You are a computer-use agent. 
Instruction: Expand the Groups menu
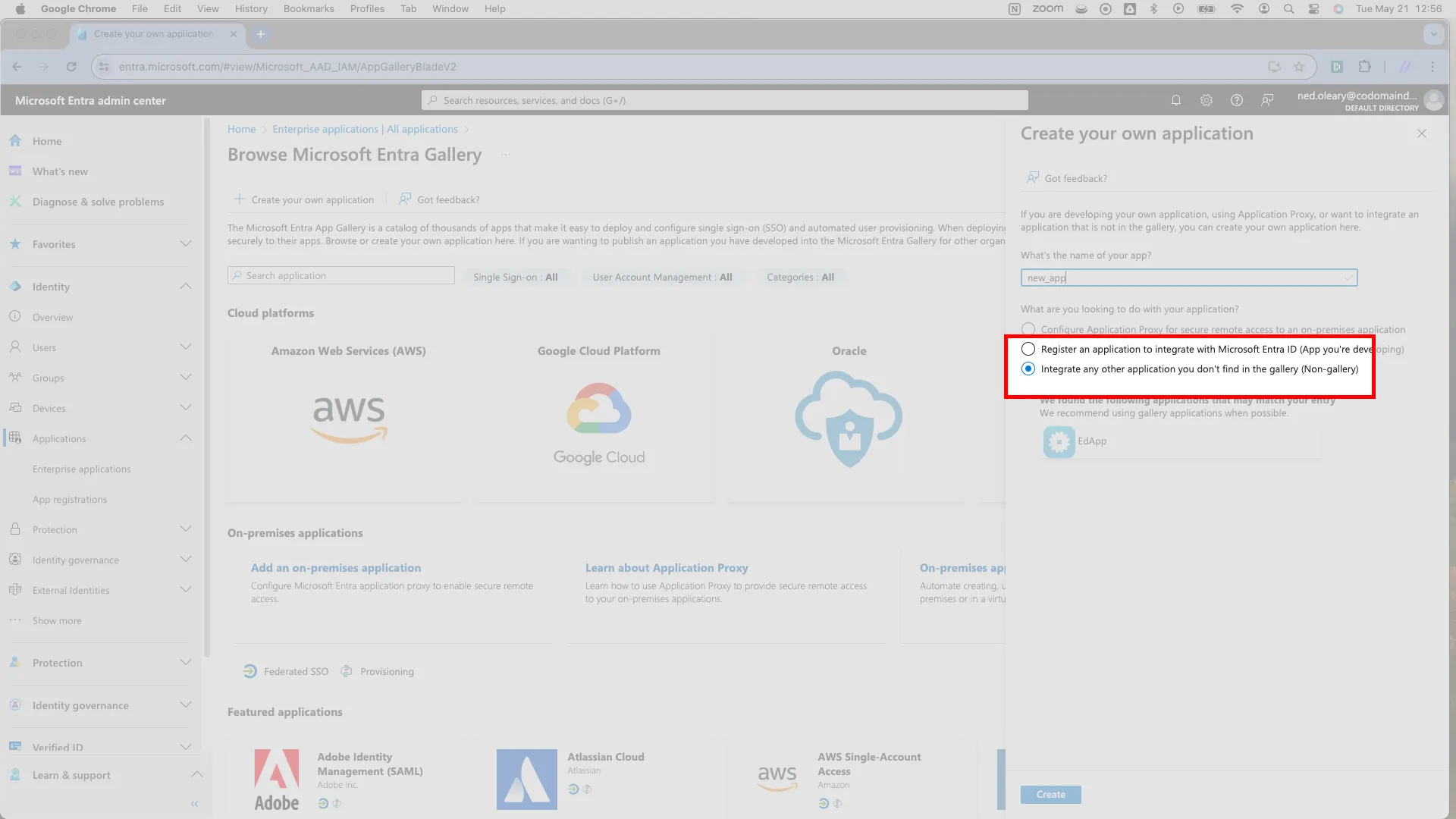click(186, 378)
